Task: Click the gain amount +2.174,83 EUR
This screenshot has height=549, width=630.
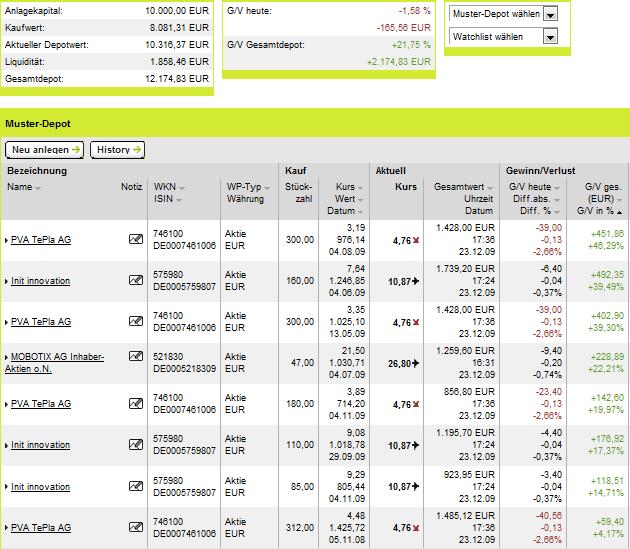Action: [399, 62]
